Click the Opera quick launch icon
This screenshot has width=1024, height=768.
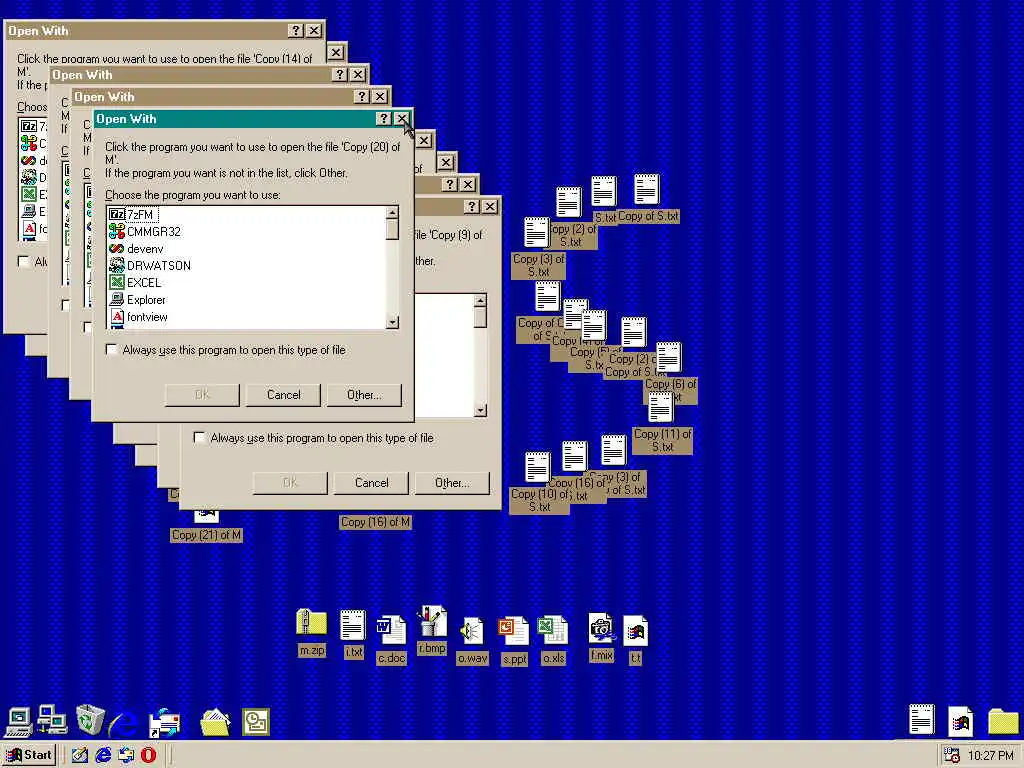pyautogui.click(x=149, y=755)
